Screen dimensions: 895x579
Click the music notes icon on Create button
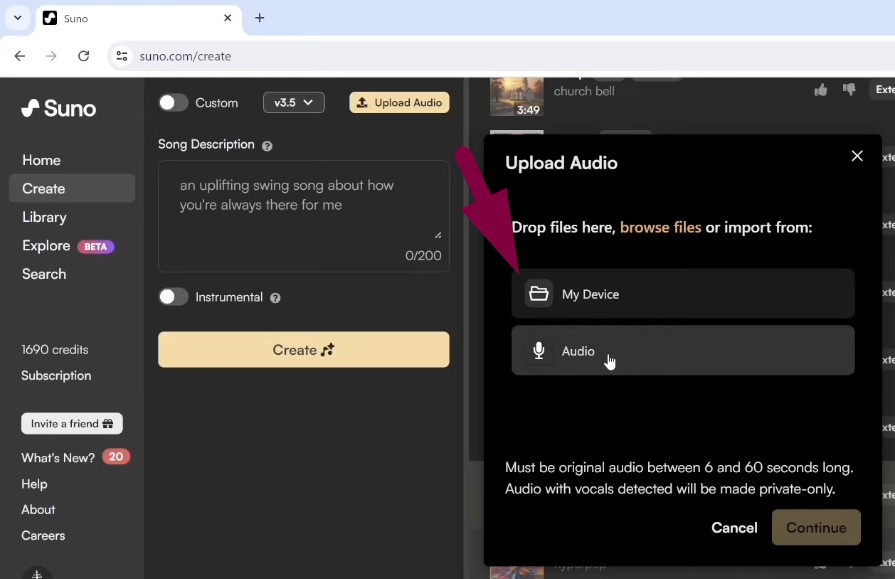pos(328,349)
